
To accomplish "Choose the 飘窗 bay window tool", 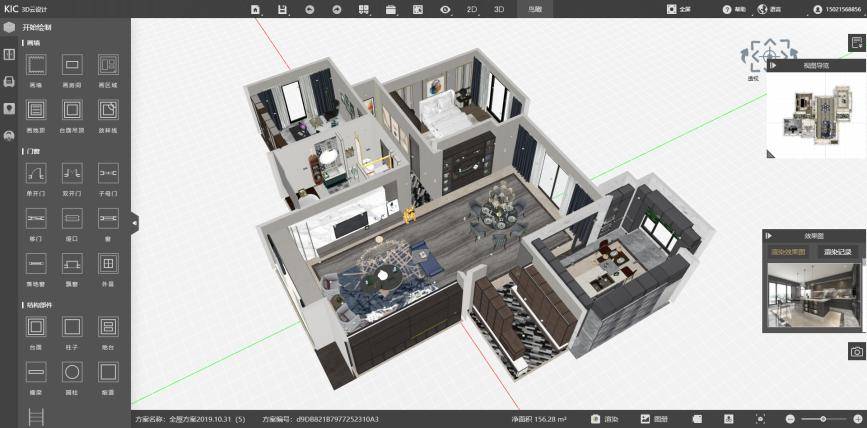I will pos(72,269).
